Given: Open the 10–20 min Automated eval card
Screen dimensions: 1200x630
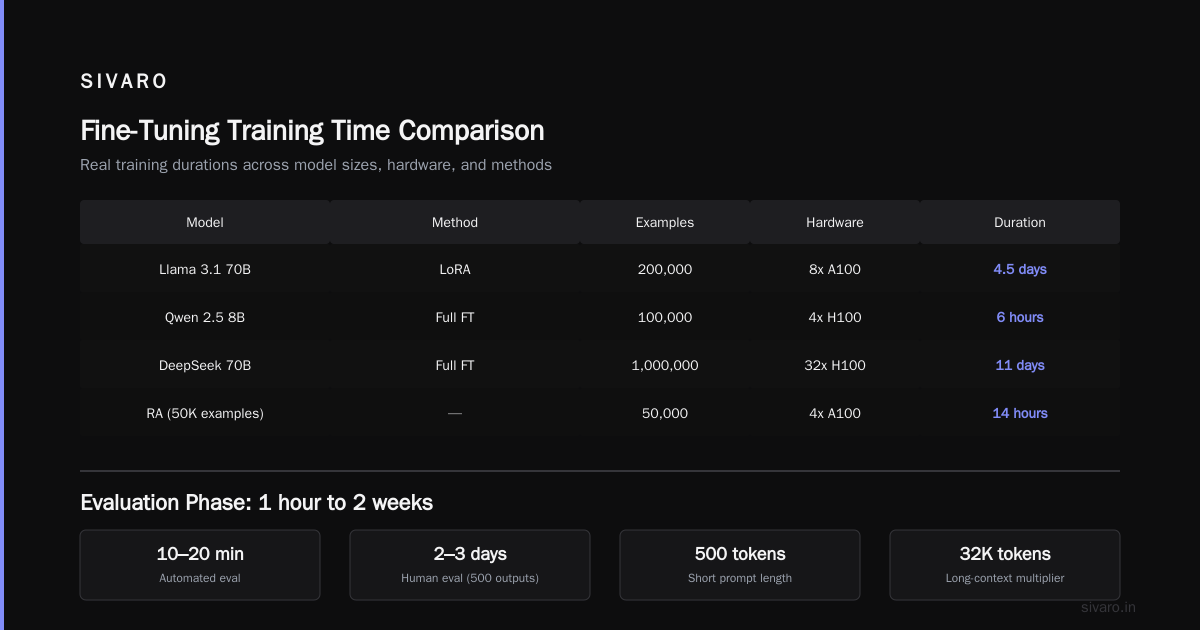Looking at the screenshot, I should point(200,565).
